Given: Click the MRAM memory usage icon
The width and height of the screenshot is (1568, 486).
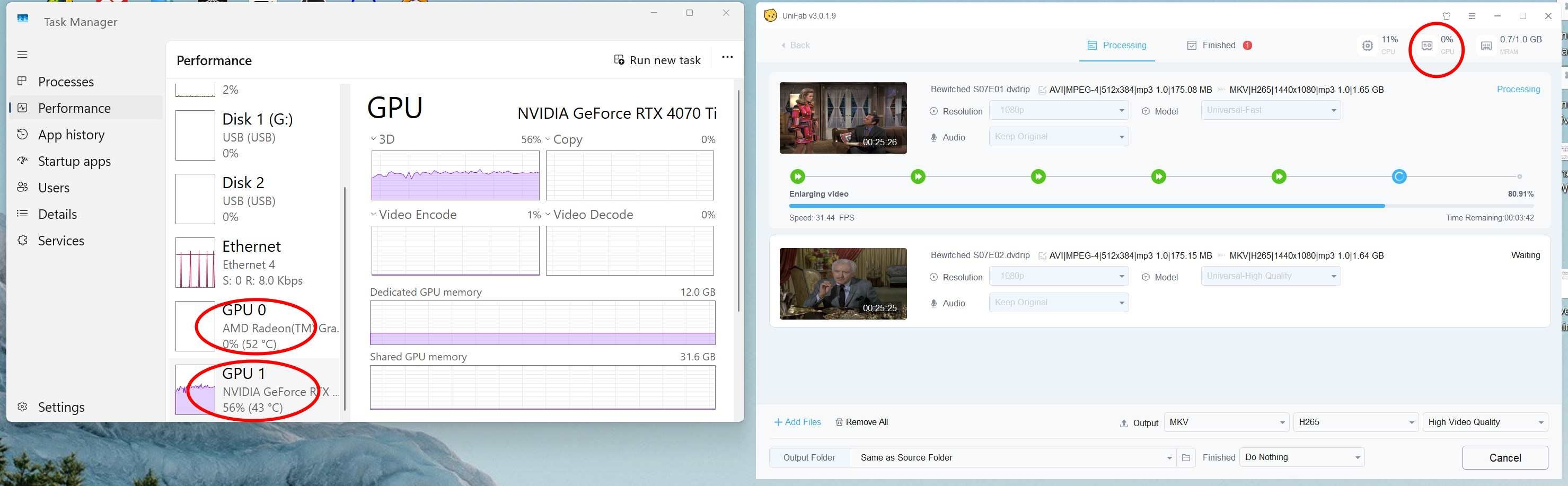Looking at the screenshot, I should tap(1486, 46).
